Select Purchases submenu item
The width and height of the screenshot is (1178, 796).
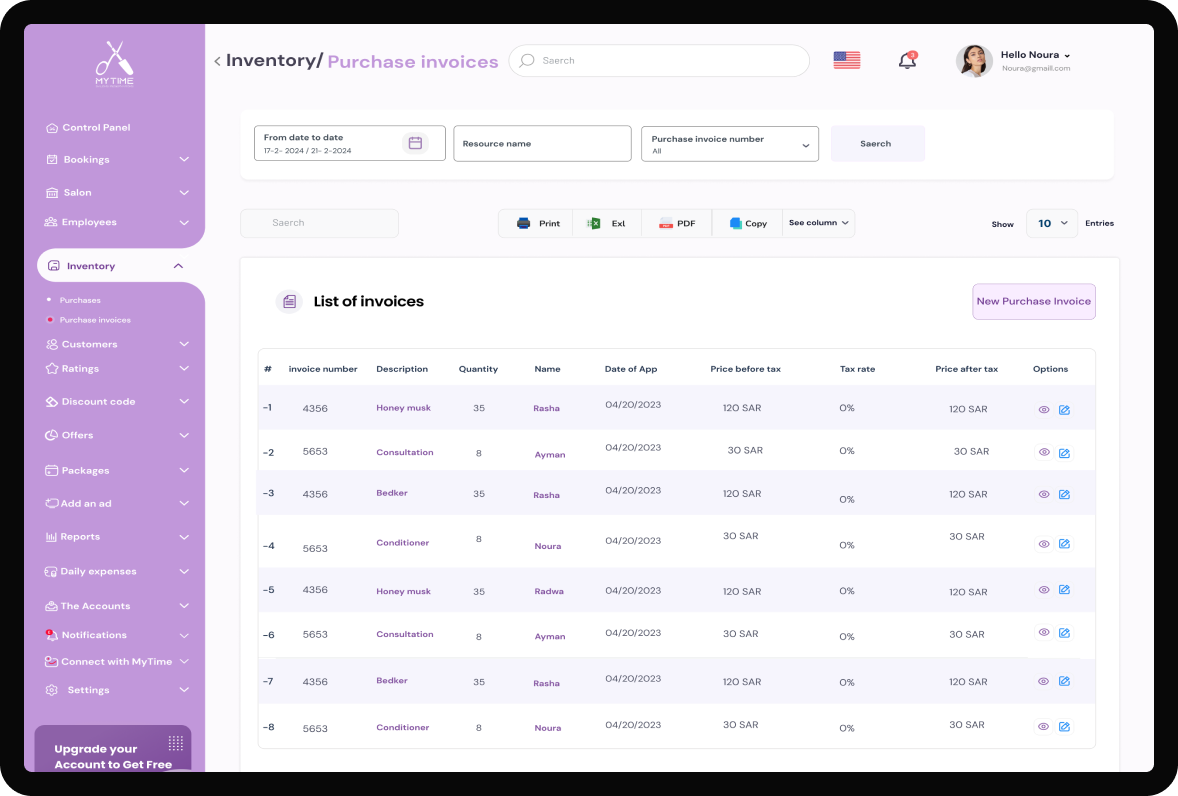pos(80,300)
